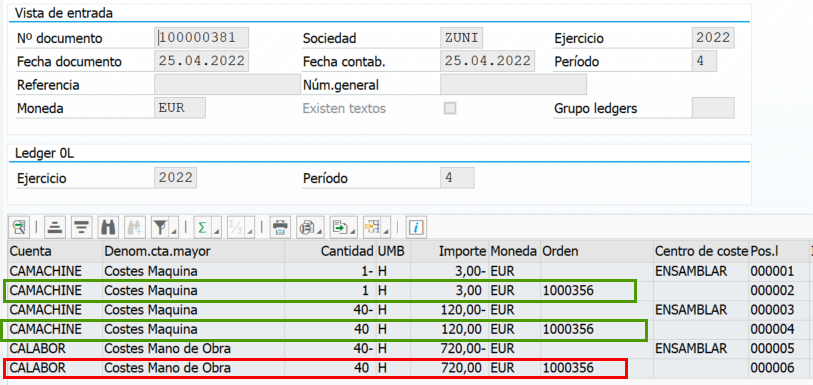Viewport: 813px width, 385px height.
Task: Select the Sociedad field ZUNI
Action: point(462,38)
